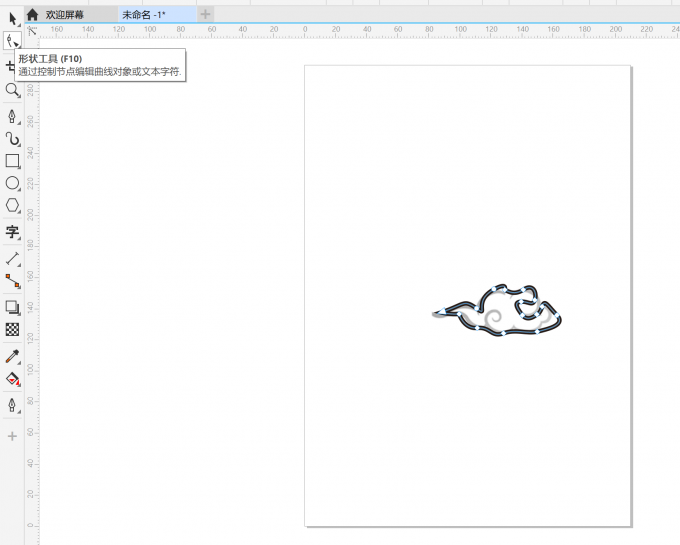Open Quick Customize plus at toolbox bottom
The image size is (680, 545).
coord(12,436)
